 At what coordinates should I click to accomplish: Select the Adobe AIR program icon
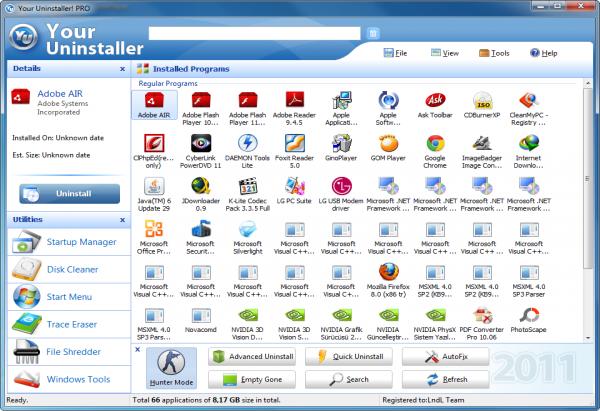(x=154, y=105)
